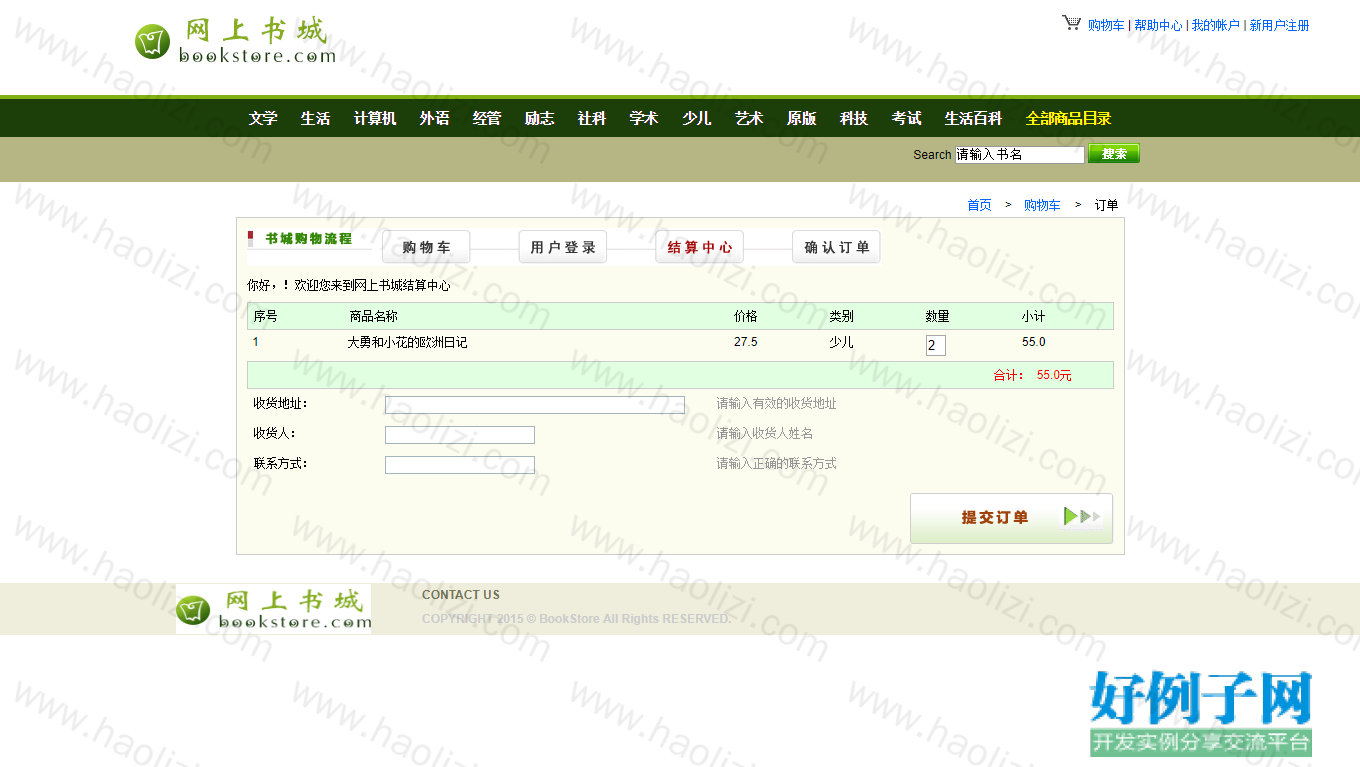Screen dimensions: 1360x767
Task: Click the 价格 column header
Action: coord(746,316)
